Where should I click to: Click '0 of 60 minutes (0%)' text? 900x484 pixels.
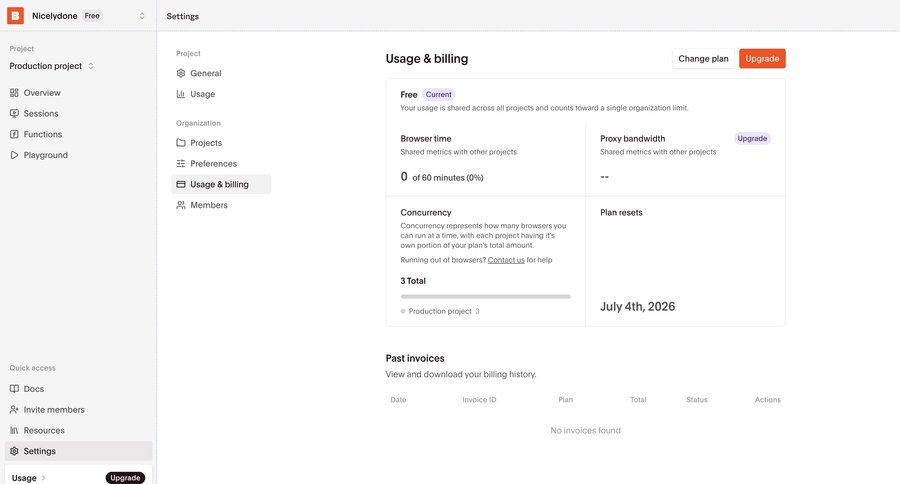442,177
